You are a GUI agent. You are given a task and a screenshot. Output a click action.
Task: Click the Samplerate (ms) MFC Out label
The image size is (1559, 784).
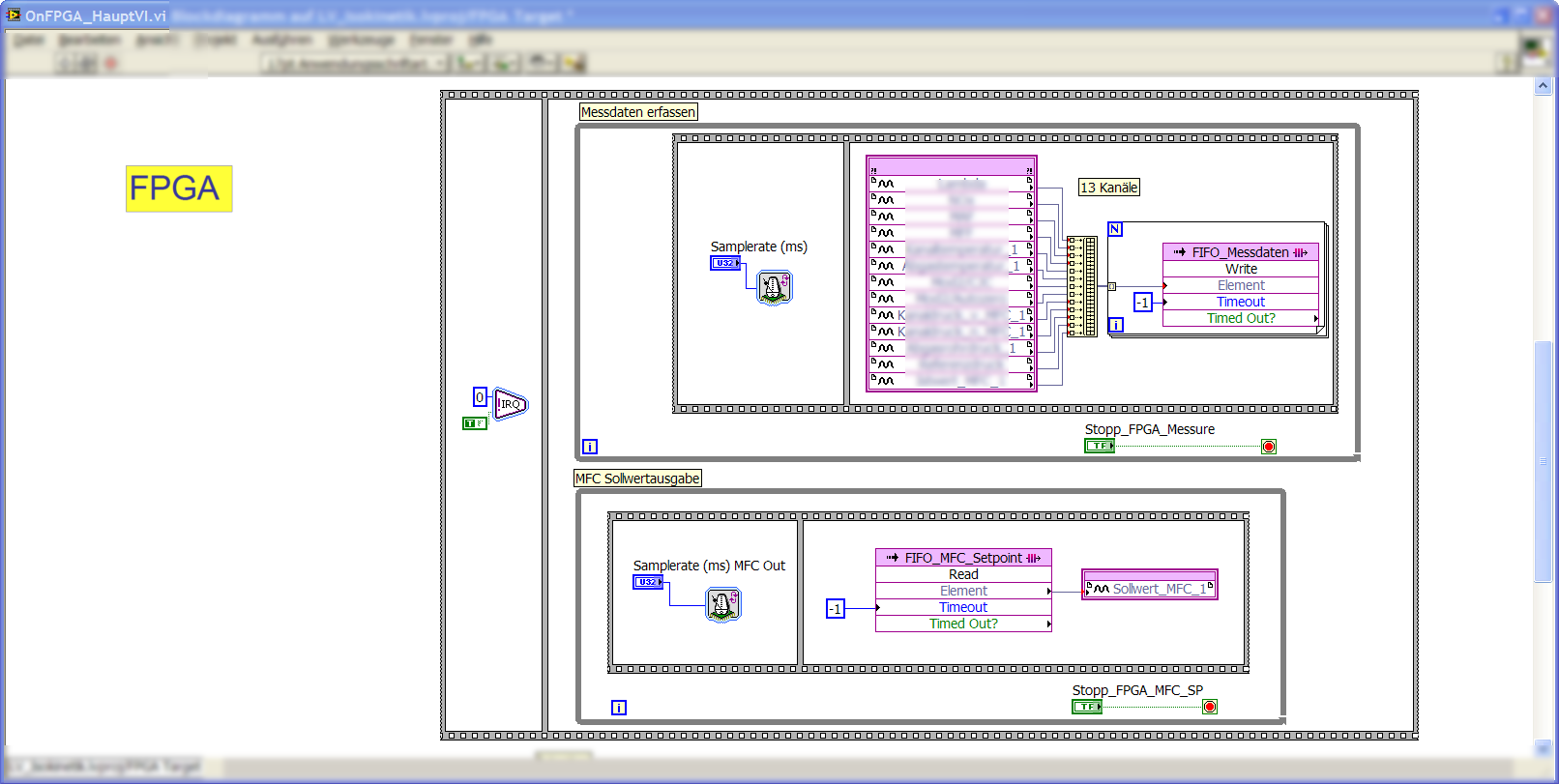709,566
